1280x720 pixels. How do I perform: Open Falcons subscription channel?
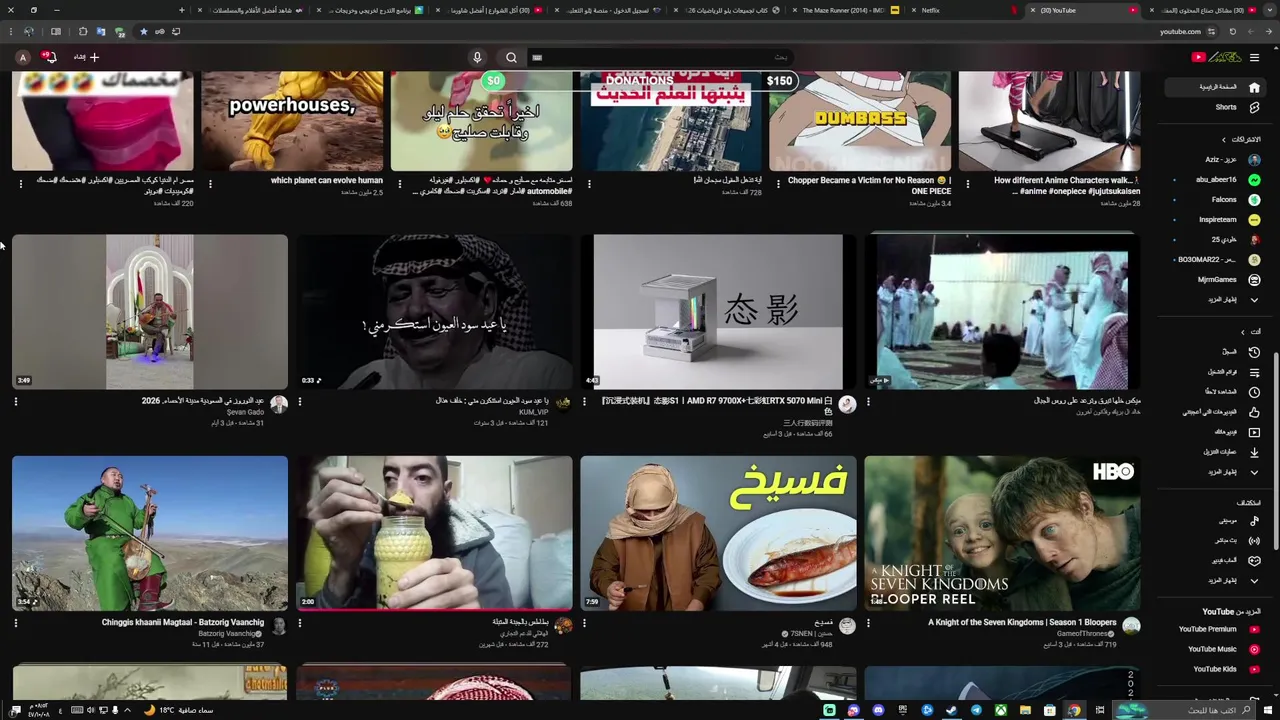tap(1234, 200)
